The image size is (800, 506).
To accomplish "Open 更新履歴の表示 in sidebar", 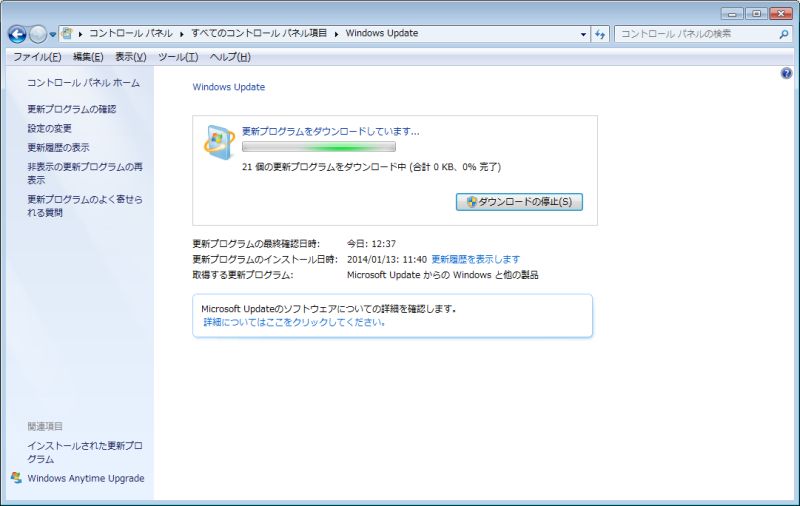I will coord(58,148).
